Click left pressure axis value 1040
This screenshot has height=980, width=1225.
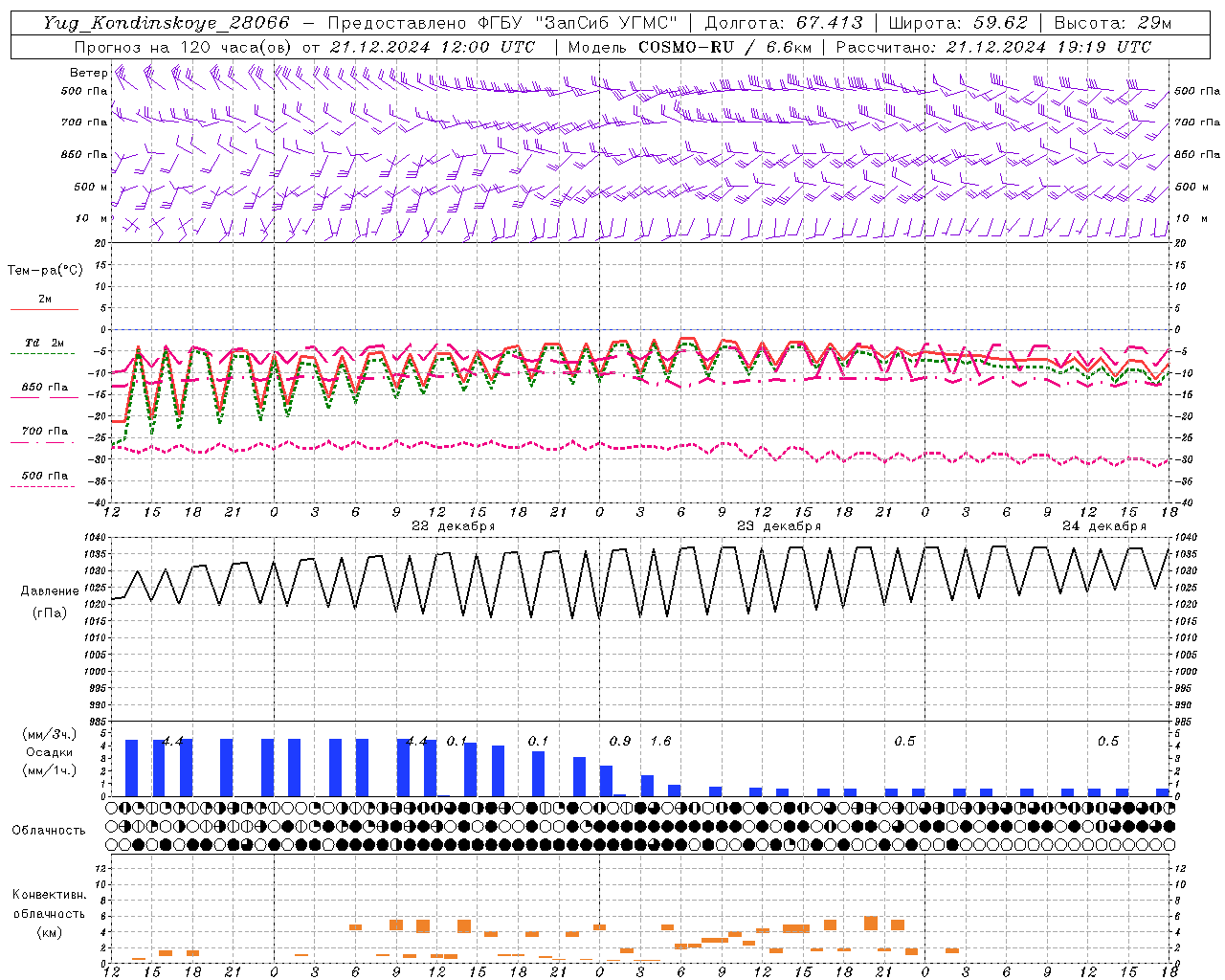(x=93, y=537)
